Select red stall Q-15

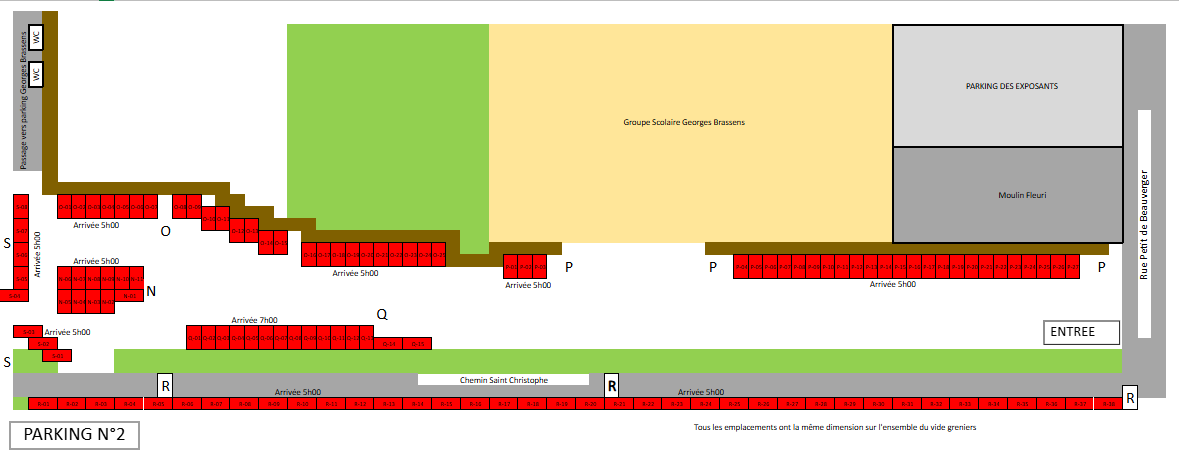pos(417,344)
